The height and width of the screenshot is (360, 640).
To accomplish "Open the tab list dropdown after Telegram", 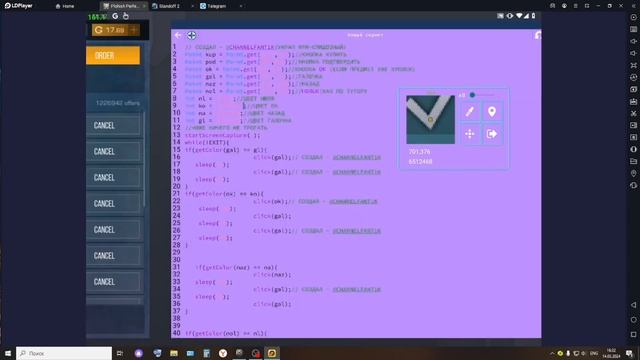I will [x=241, y=6].
